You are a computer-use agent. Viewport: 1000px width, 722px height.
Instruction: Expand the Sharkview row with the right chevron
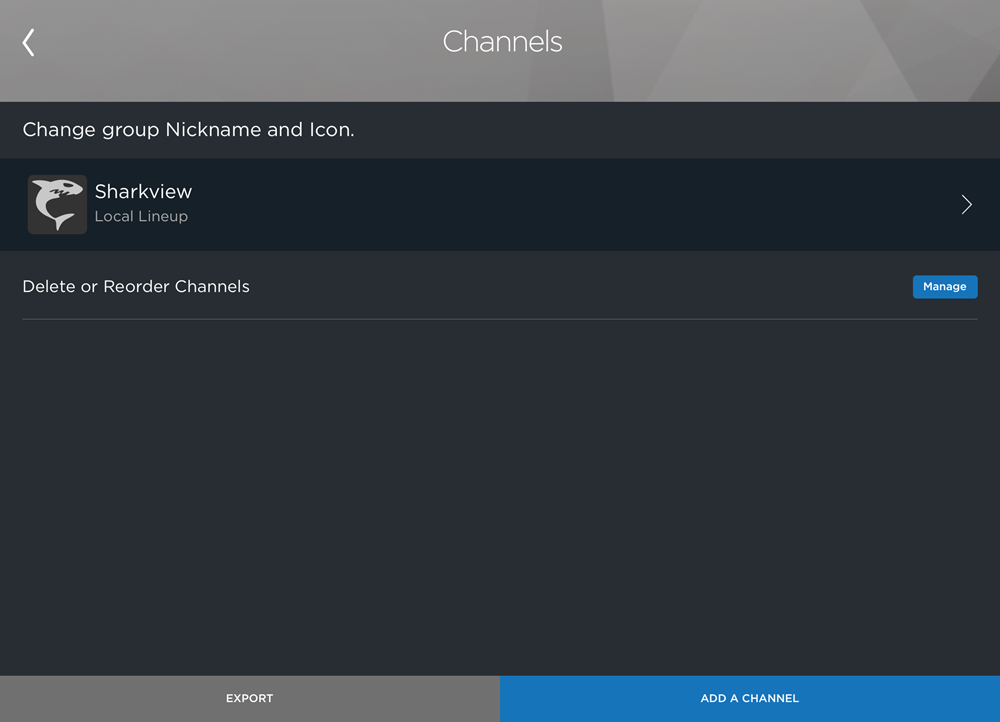click(966, 204)
